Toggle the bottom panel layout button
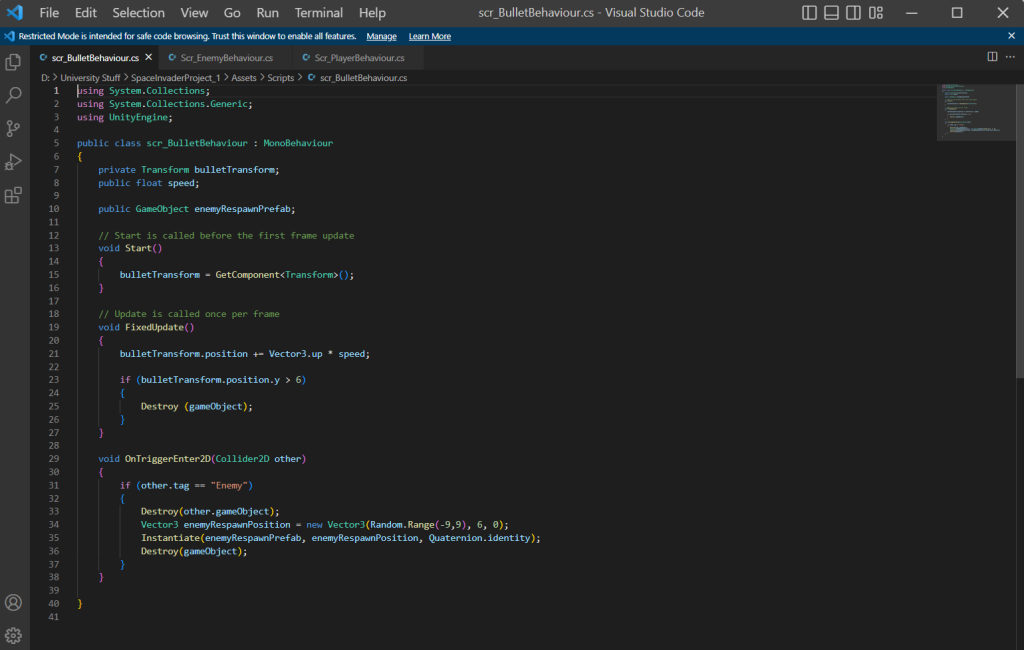Image resolution: width=1024 pixels, height=650 pixels. 832,13
